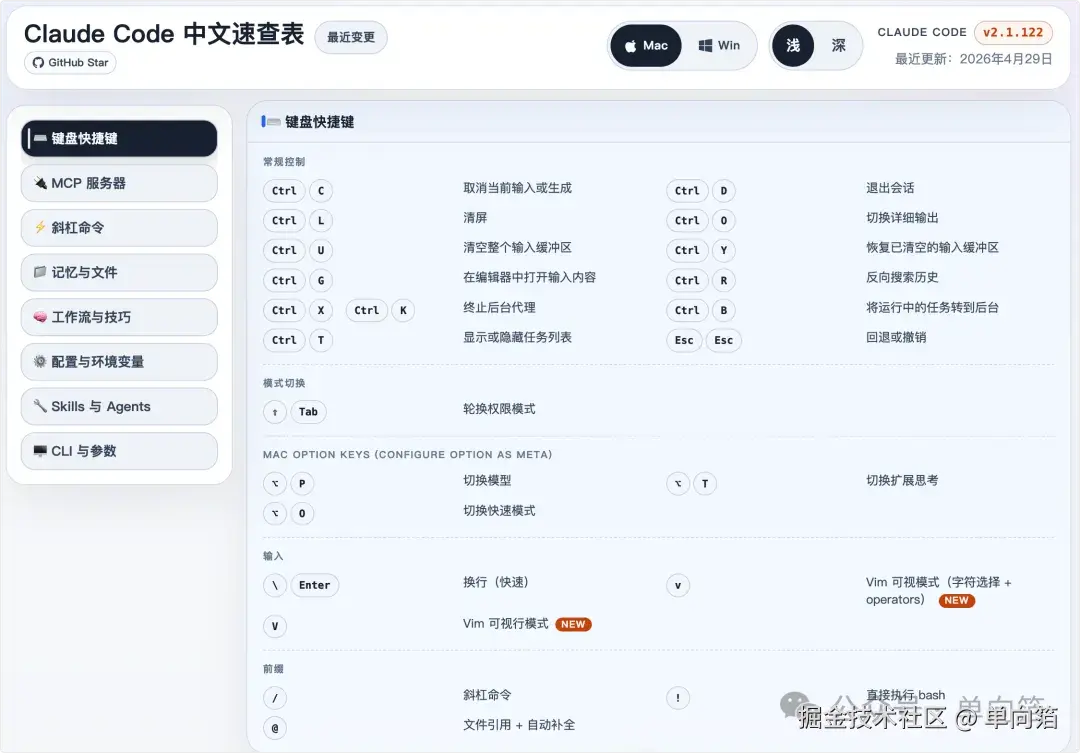Select the 深 dark theme
1080x753 pixels.
tap(838, 45)
